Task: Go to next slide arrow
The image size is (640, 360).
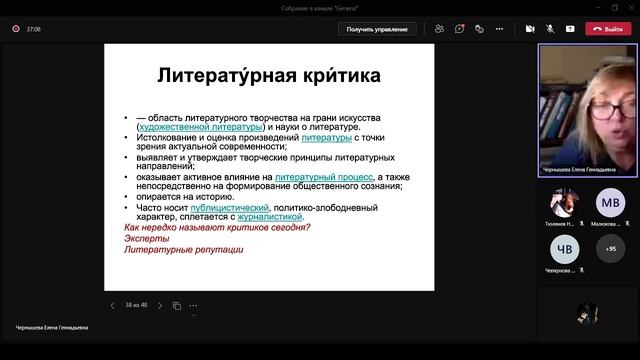Action: click(x=160, y=306)
